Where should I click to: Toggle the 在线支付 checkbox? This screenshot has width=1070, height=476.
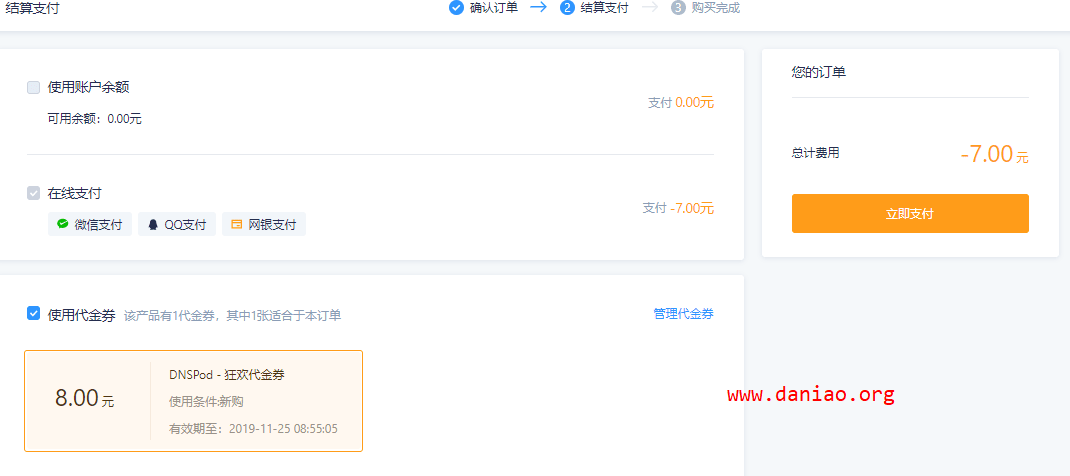click(33, 193)
